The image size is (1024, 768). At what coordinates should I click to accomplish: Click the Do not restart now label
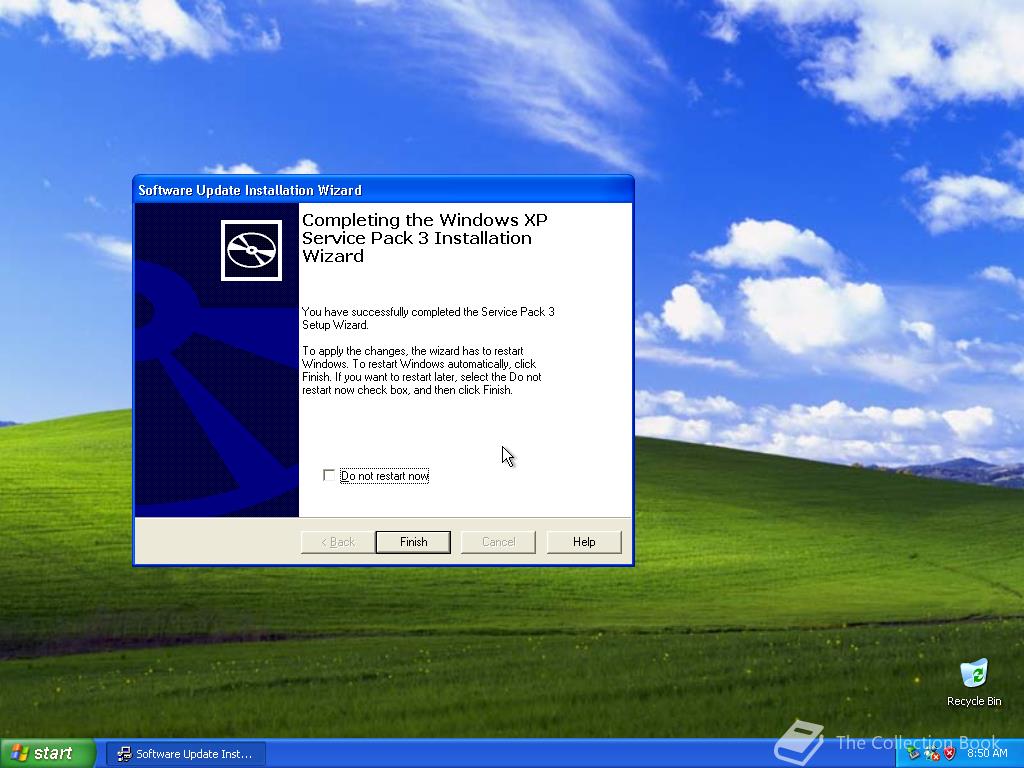[x=385, y=475]
